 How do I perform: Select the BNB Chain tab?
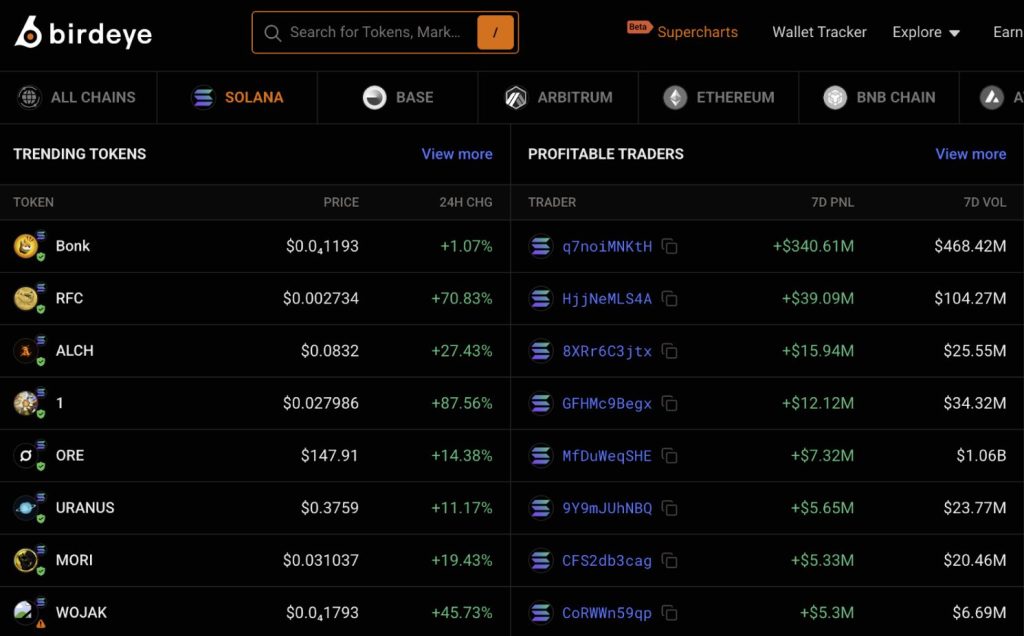click(879, 98)
